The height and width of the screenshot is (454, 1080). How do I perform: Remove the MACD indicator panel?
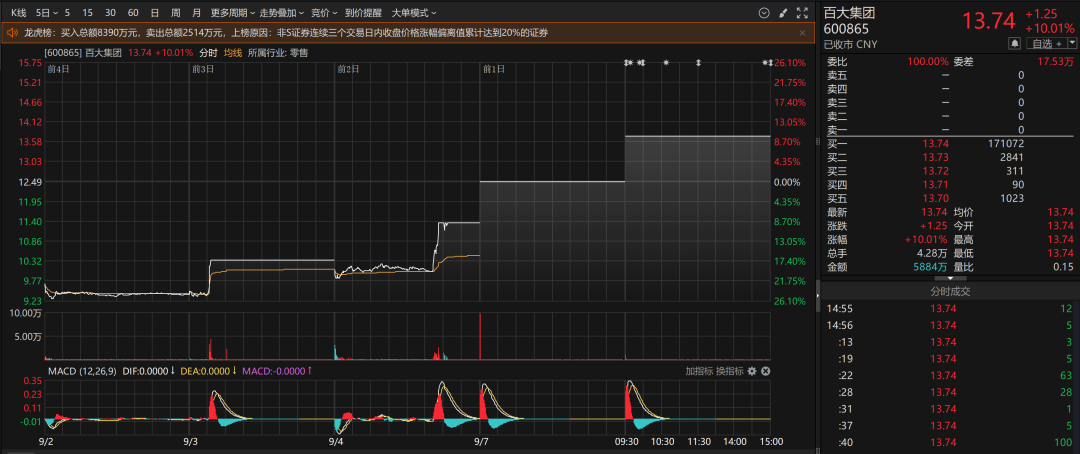(765, 371)
